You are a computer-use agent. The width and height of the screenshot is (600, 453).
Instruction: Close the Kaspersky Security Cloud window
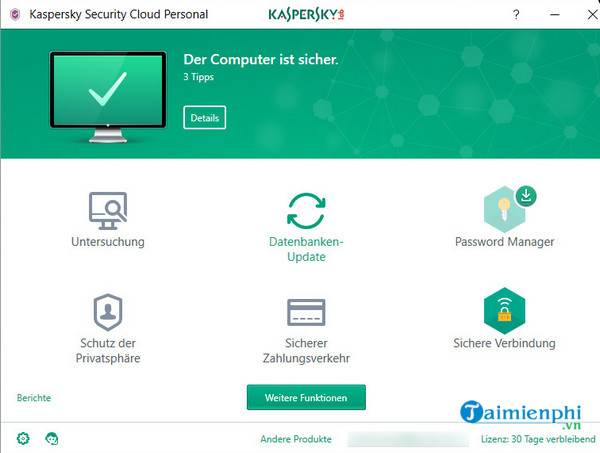click(x=592, y=15)
